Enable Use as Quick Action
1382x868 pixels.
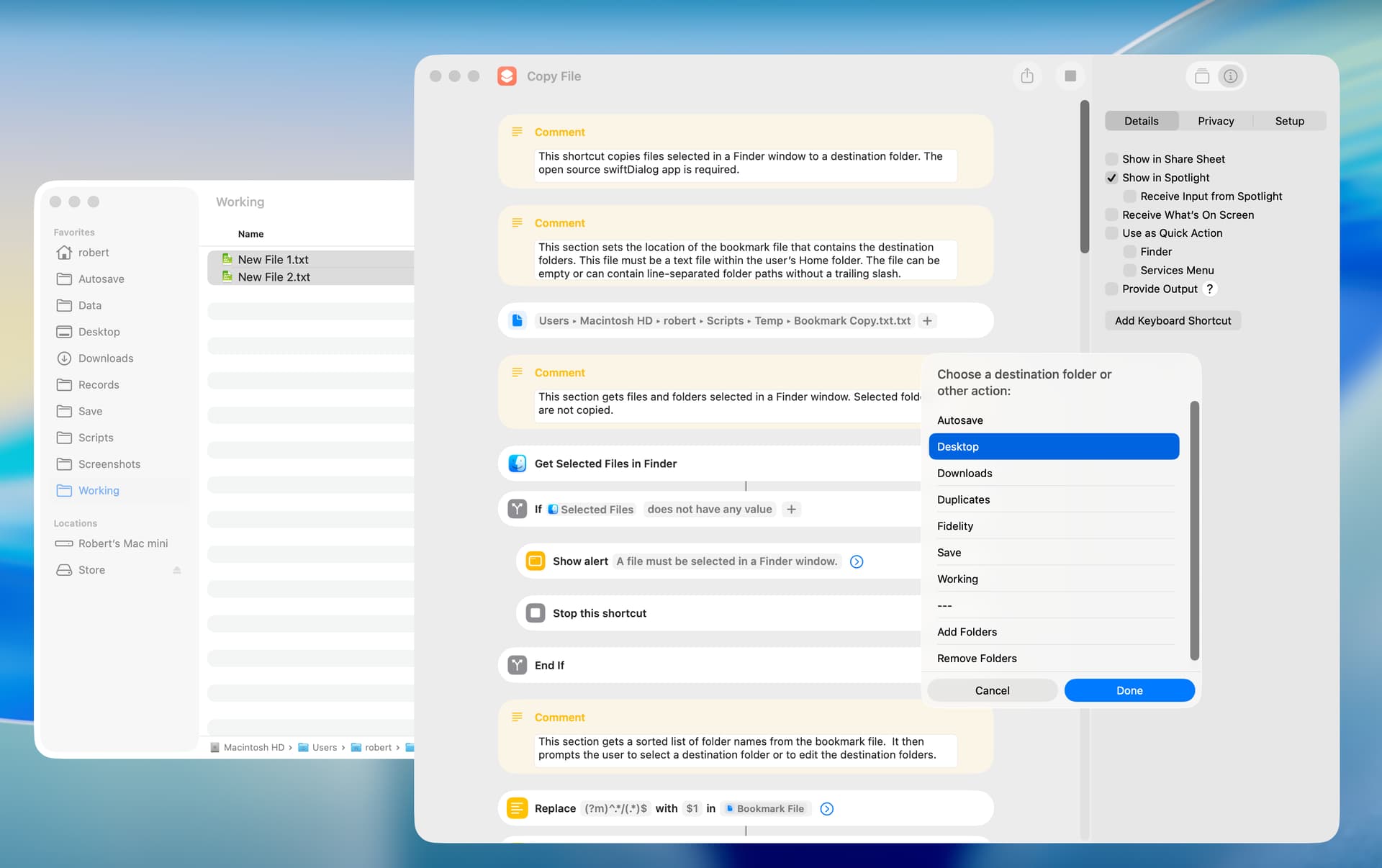click(1112, 233)
